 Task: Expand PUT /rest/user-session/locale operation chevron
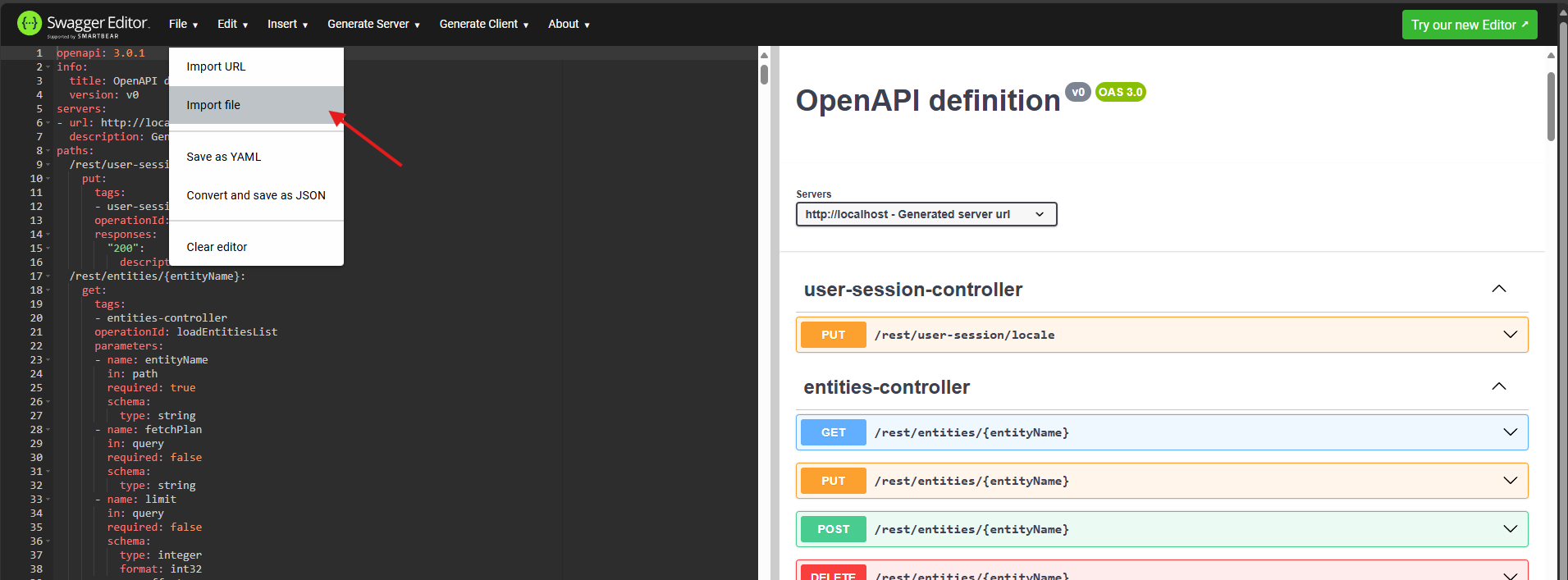1511,335
